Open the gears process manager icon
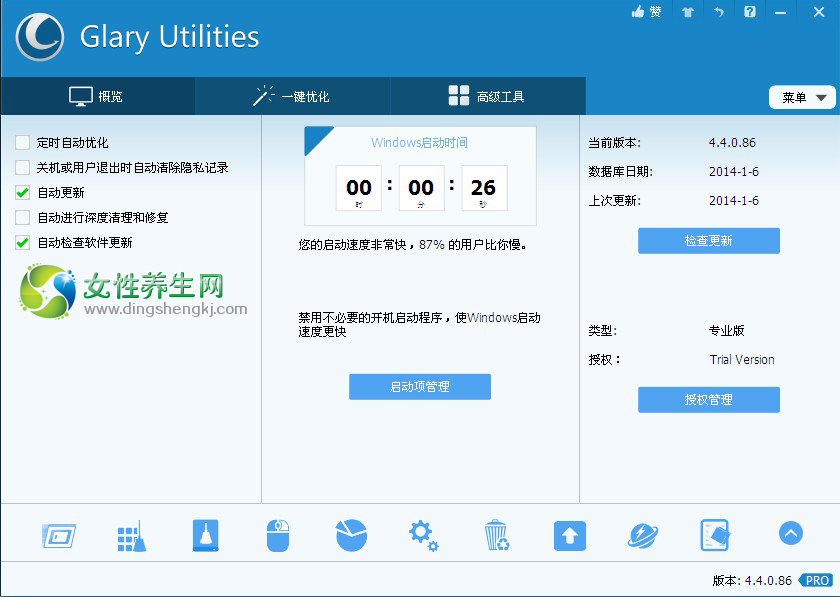840x597 pixels. point(423,535)
